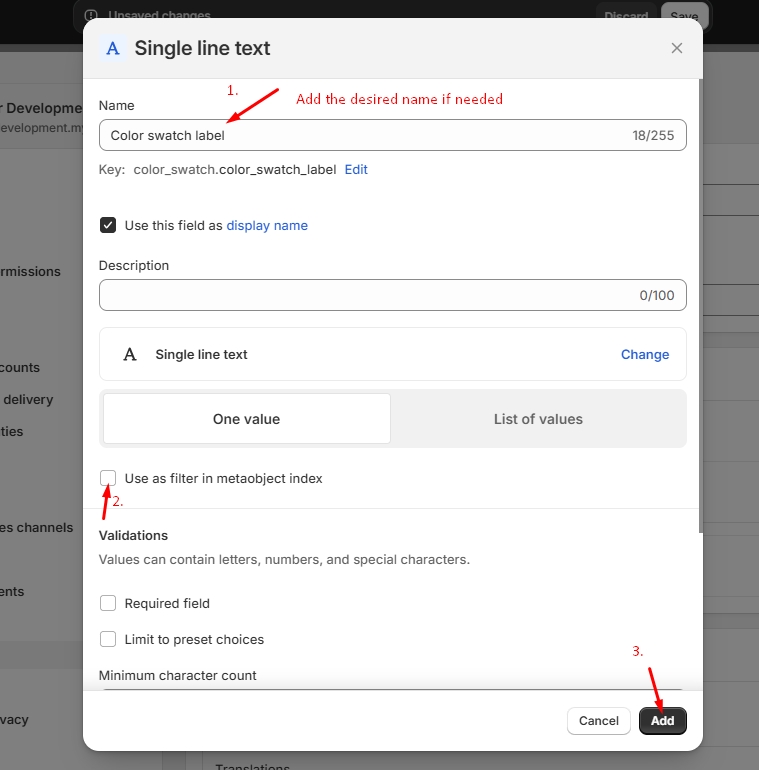Uncheck Use this field as display name
The height and width of the screenshot is (770, 759).
click(x=108, y=225)
